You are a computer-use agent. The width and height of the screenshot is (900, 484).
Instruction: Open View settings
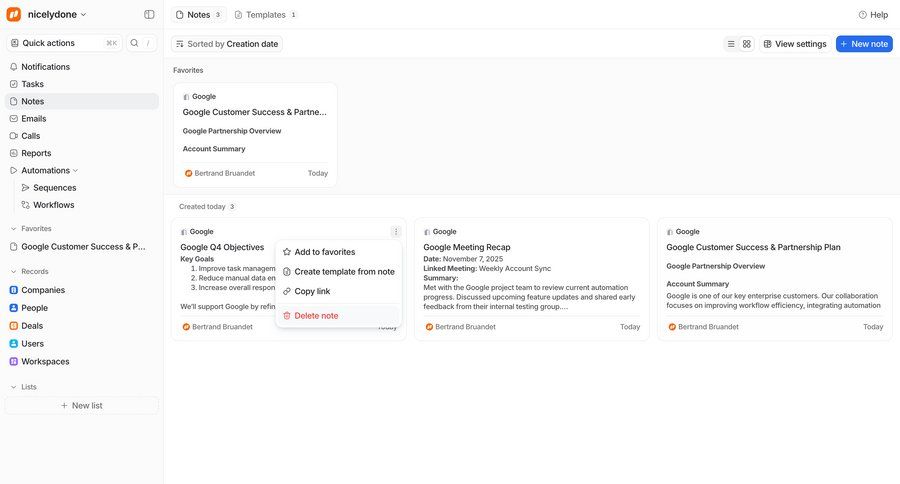coord(795,44)
